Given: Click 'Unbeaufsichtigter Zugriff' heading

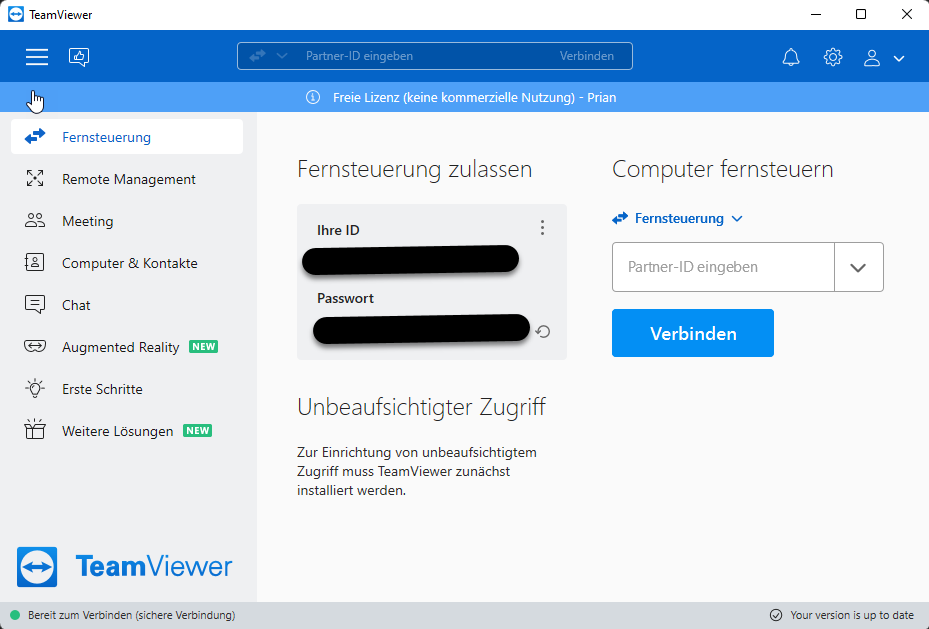Looking at the screenshot, I should [421, 407].
